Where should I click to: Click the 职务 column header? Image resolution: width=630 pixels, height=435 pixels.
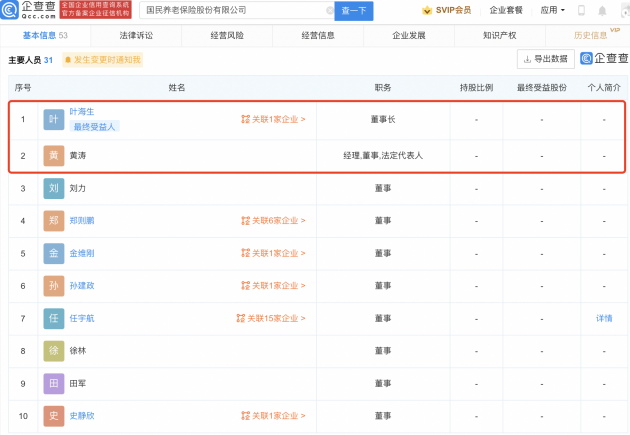[383, 88]
